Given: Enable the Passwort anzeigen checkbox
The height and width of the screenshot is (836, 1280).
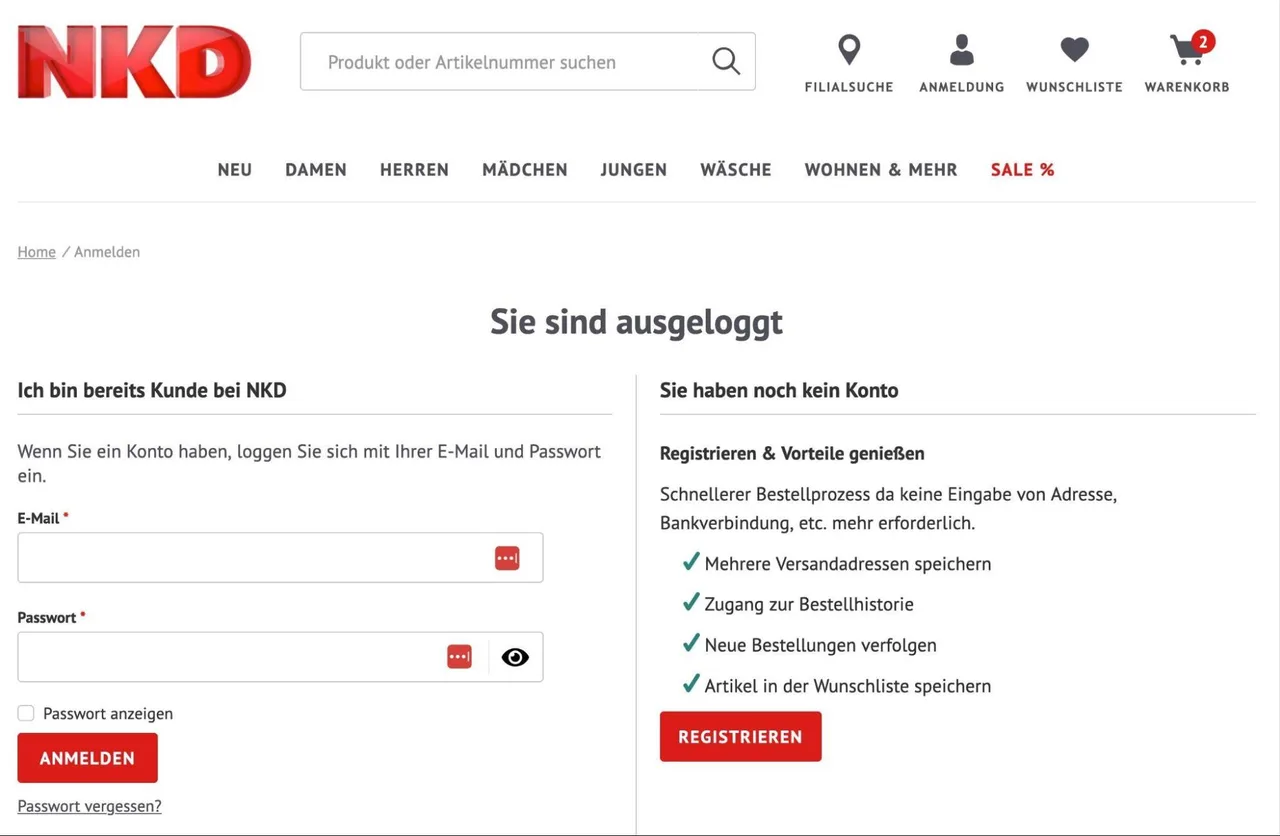Looking at the screenshot, I should [x=26, y=713].
